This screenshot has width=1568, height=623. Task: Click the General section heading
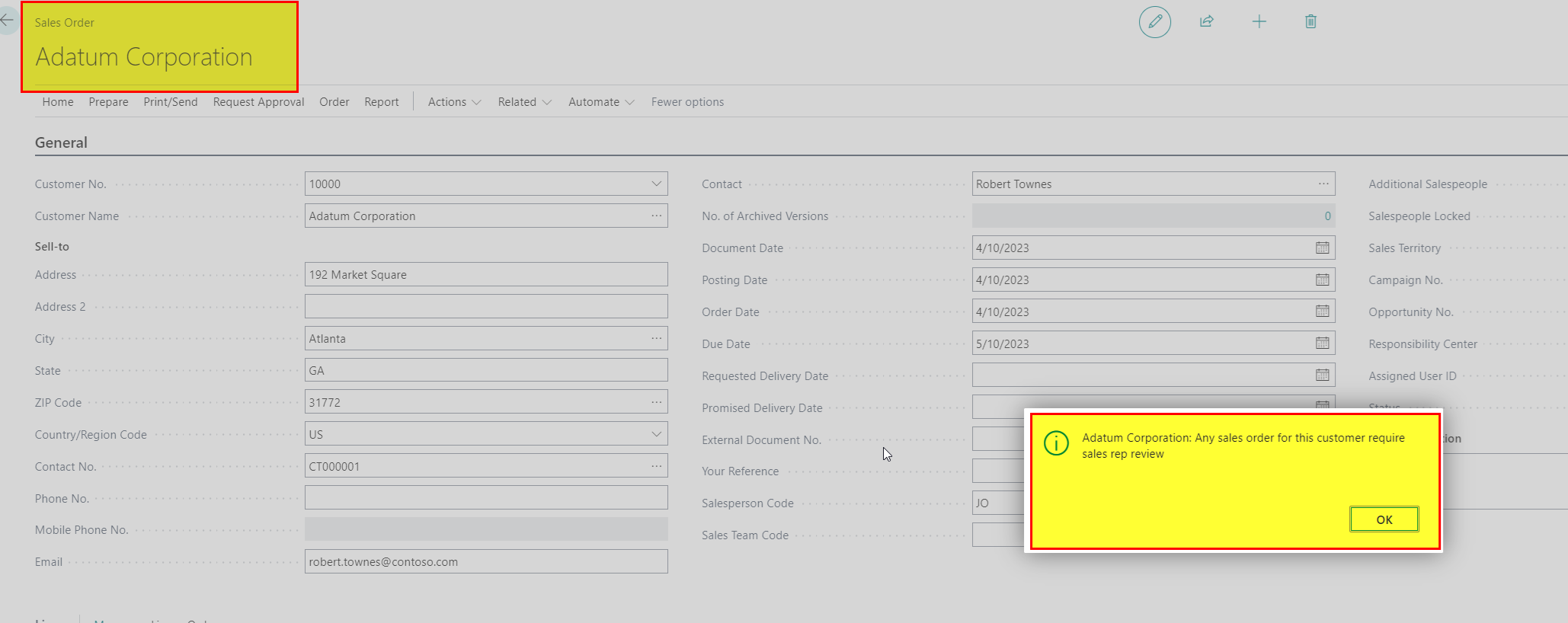click(x=61, y=142)
